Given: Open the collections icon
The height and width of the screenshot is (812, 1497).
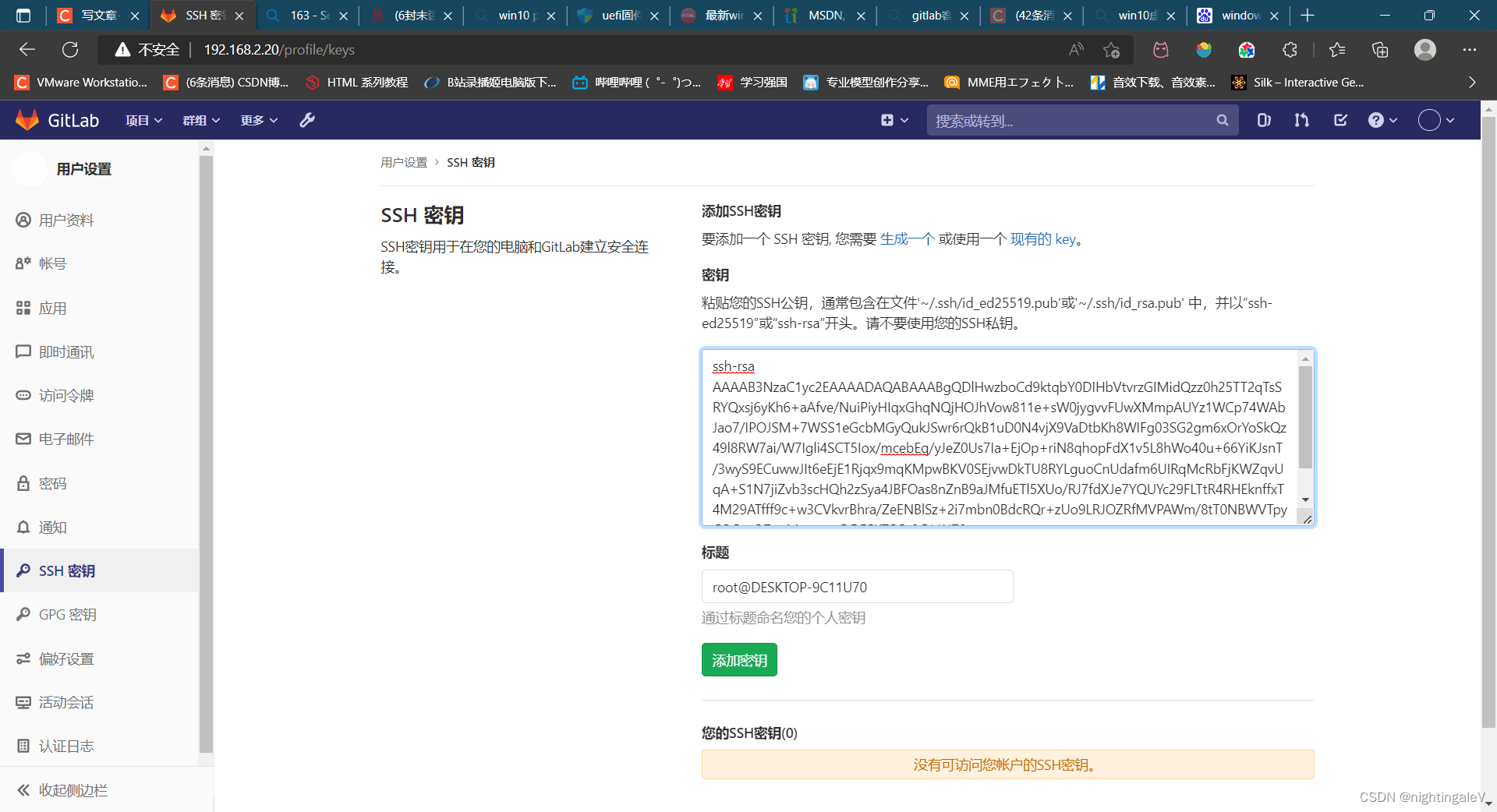Looking at the screenshot, I should click(1380, 50).
